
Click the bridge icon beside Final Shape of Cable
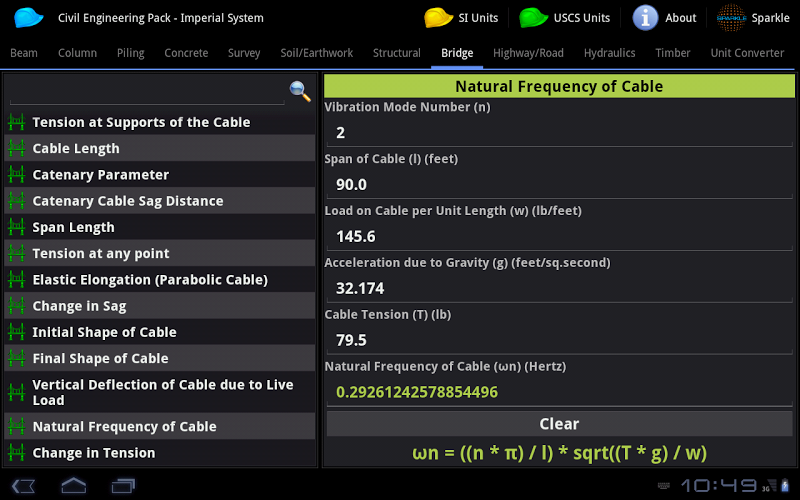[x=16, y=358]
